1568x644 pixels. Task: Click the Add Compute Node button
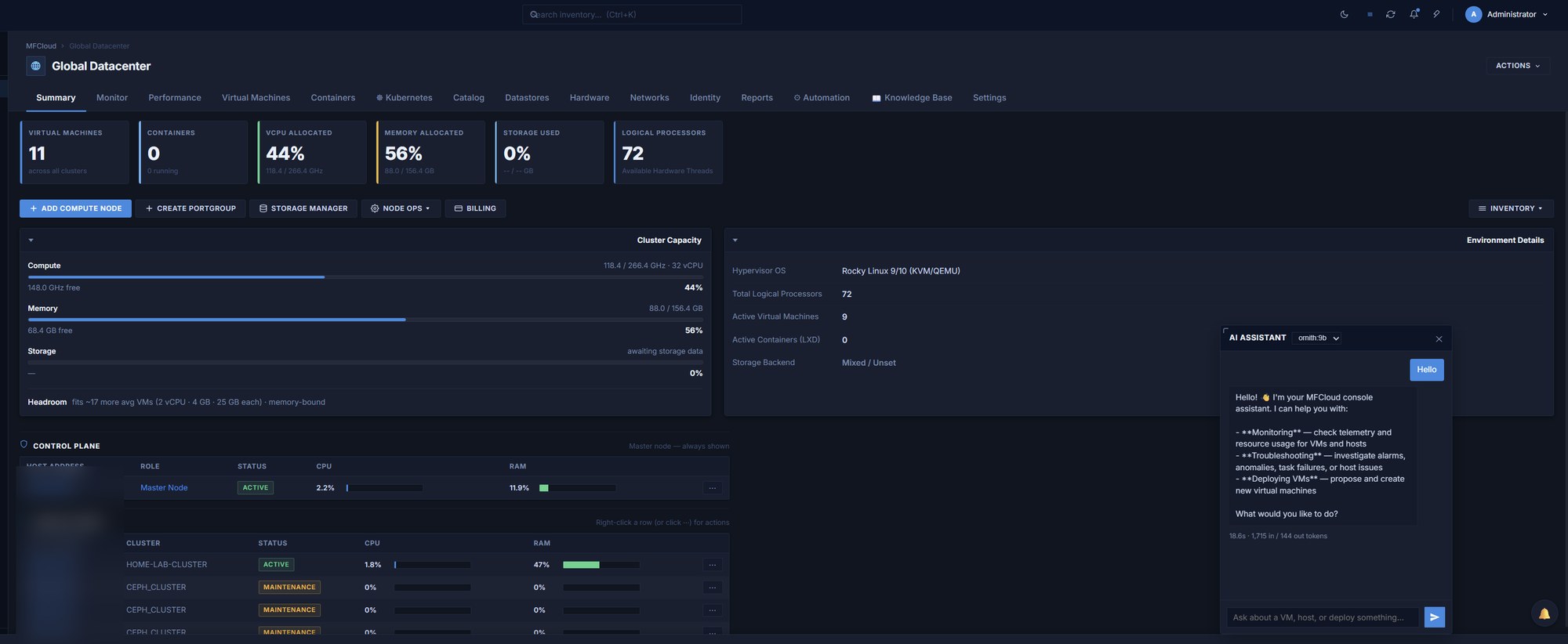tap(75, 208)
